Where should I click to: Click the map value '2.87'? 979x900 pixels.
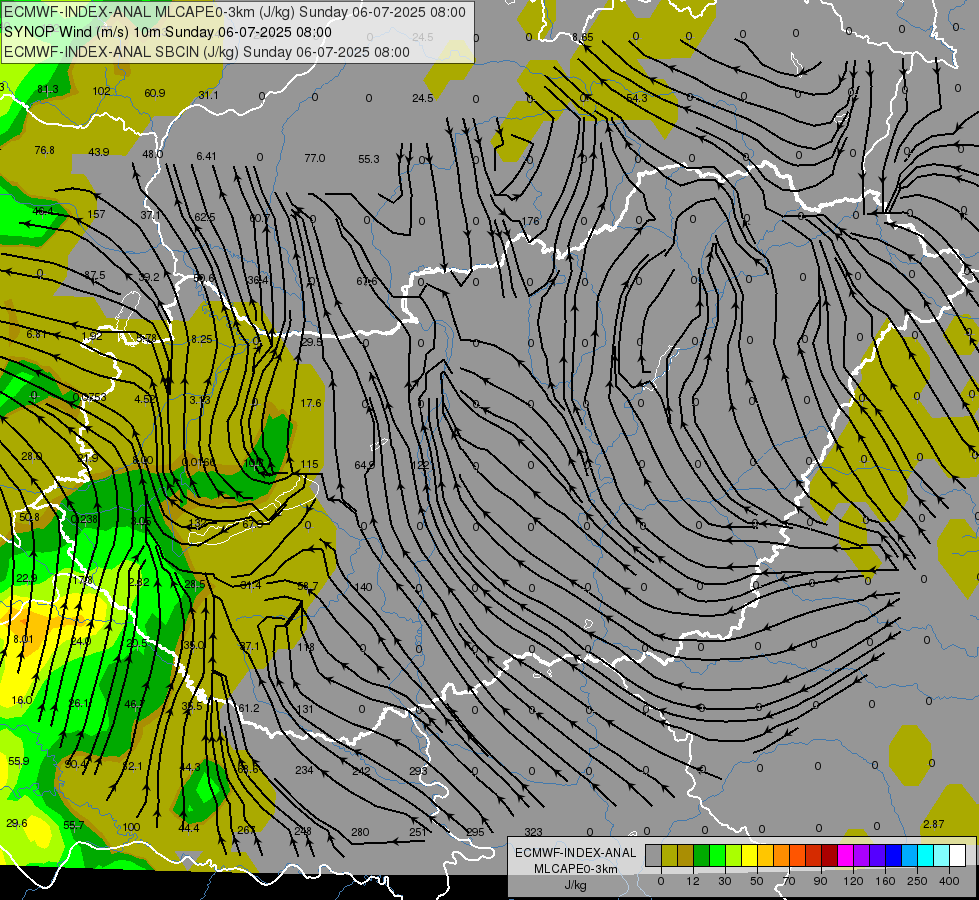pyautogui.click(x=933, y=824)
